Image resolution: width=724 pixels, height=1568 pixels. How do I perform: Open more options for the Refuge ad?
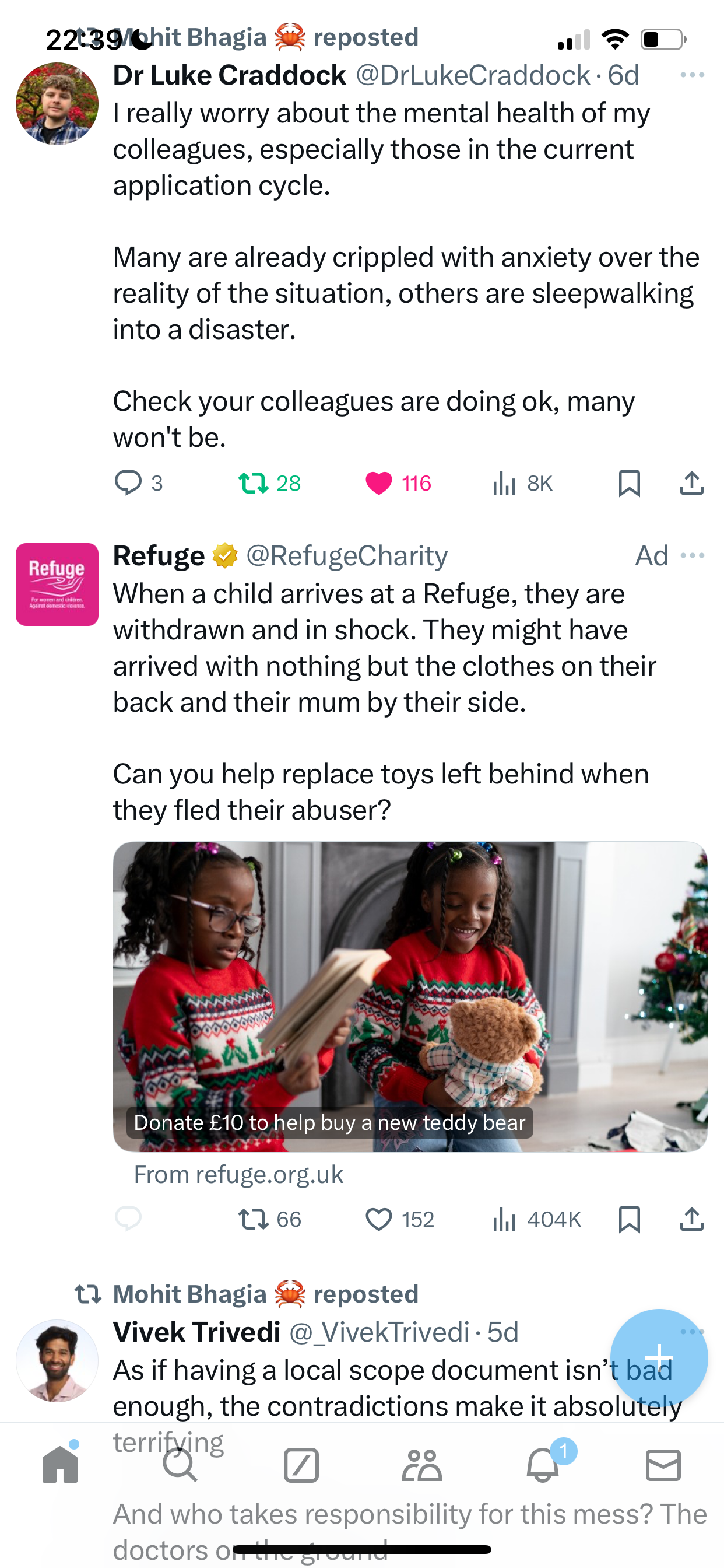(693, 555)
